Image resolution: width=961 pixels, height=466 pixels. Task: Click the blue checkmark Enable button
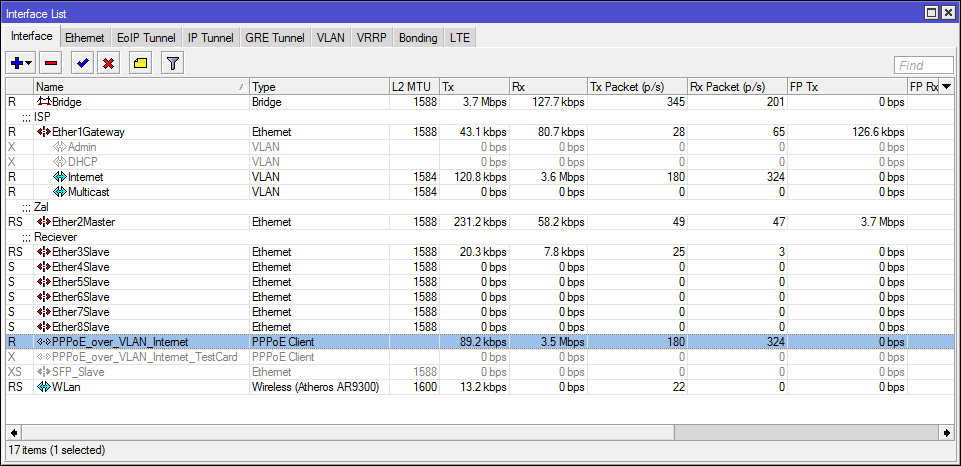83,63
